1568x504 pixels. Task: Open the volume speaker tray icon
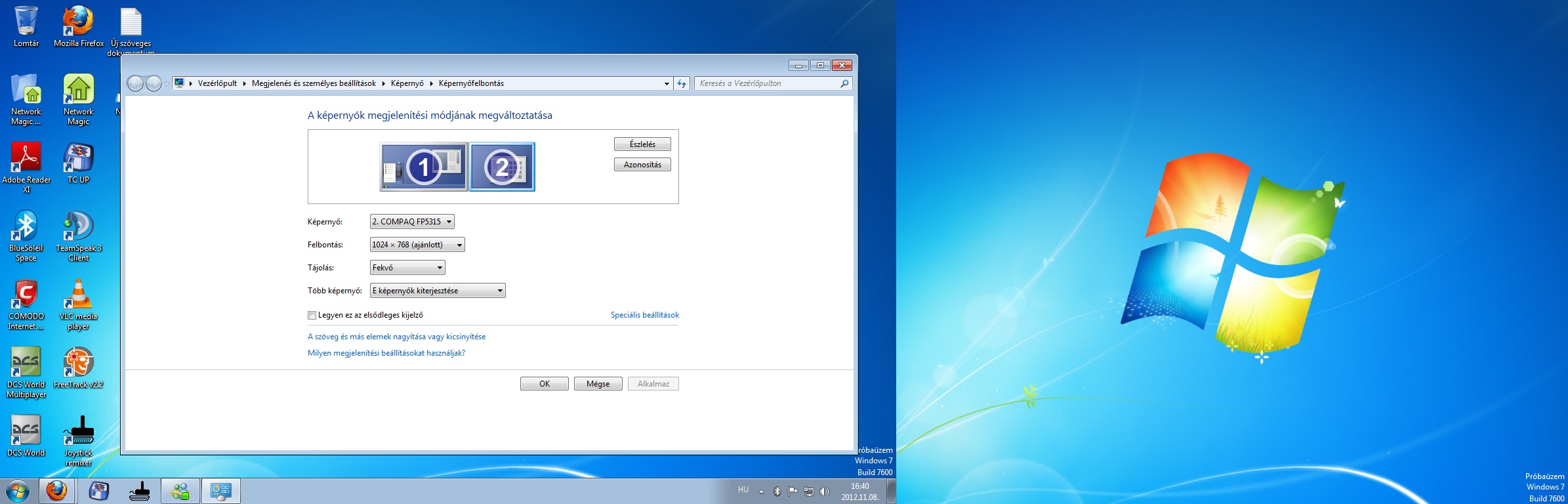pos(825,491)
